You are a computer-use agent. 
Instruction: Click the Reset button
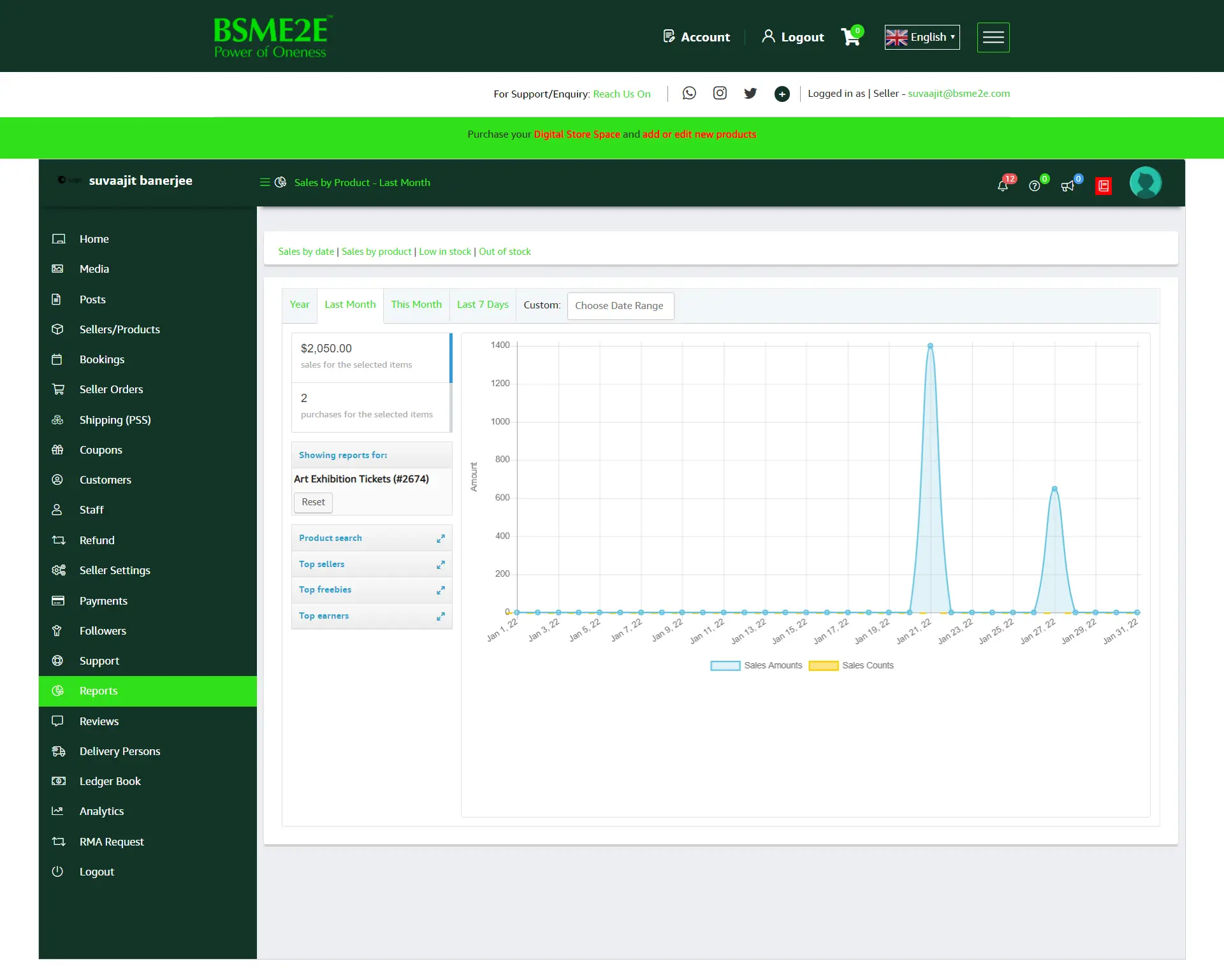(x=313, y=502)
